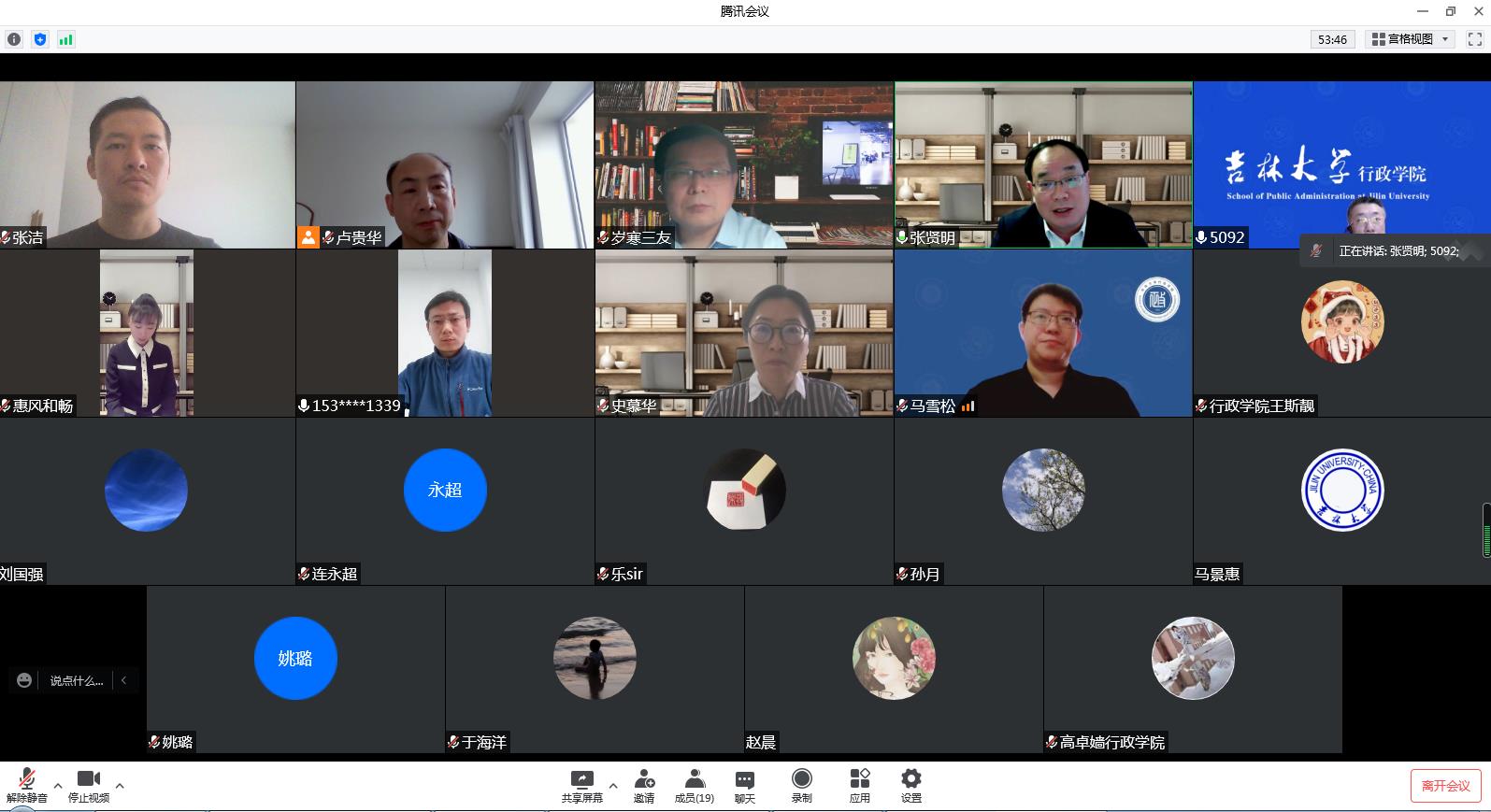Expand video options arrow beside 停止视频
The width and height of the screenshot is (1491, 812).
click(x=120, y=786)
